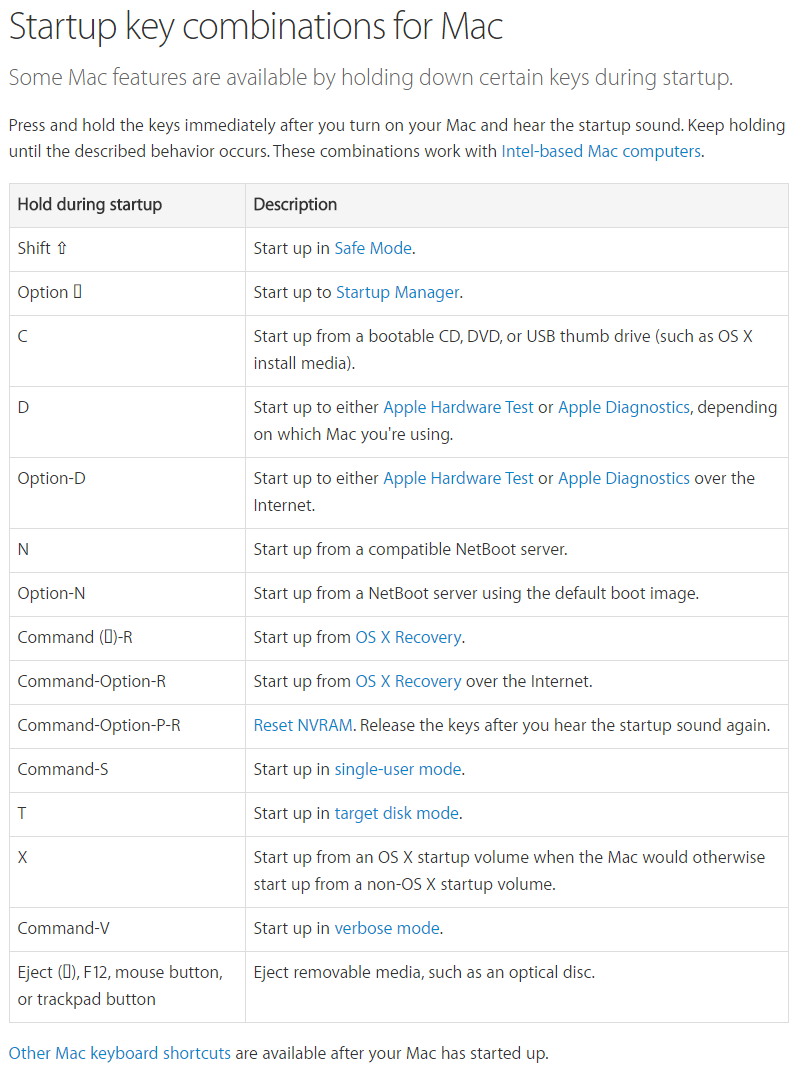This screenshot has height=1069, width=798.
Task: Click the Reset NVRAM link
Action: coord(303,725)
